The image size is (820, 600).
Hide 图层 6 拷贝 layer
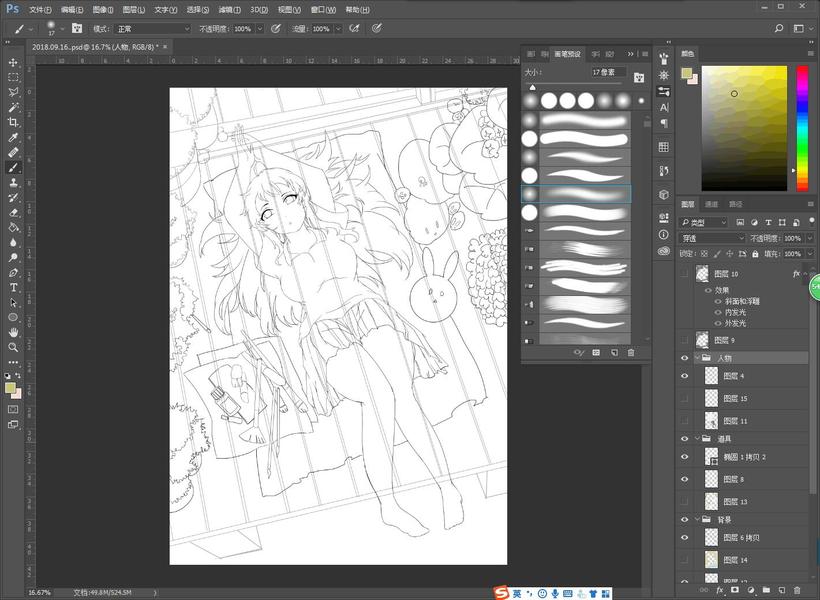pyautogui.click(x=685, y=537)
